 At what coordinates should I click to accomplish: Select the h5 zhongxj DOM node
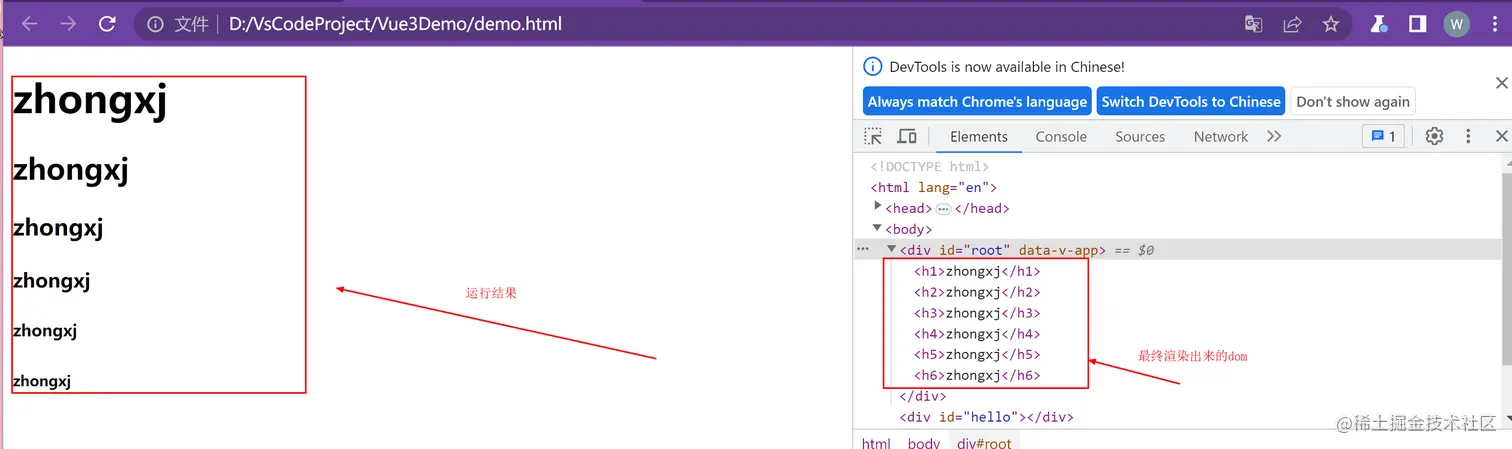coord(977,354)
